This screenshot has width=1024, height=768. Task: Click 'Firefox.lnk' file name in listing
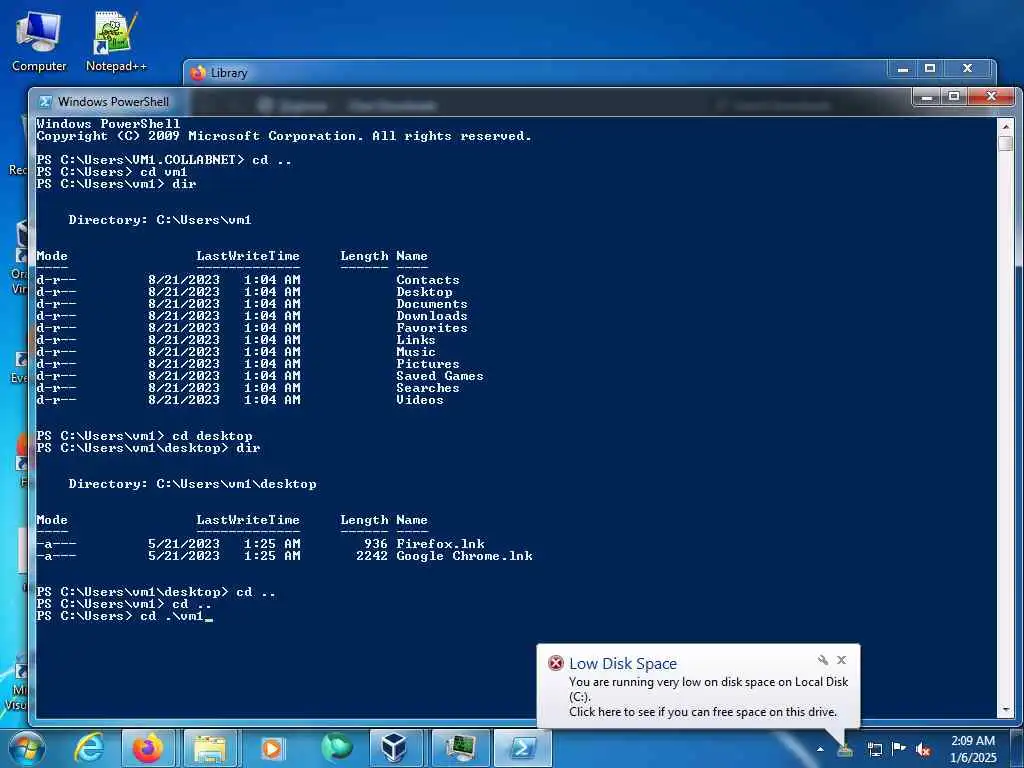[x=440, y=543]
